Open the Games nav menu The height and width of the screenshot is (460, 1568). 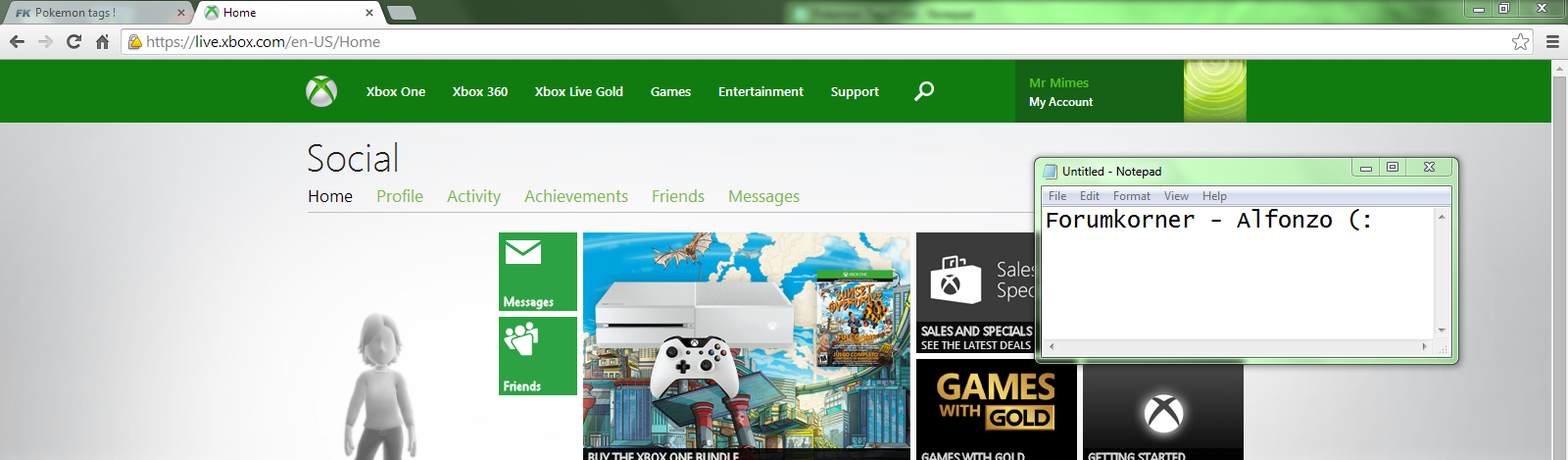[x=670, y=91]
